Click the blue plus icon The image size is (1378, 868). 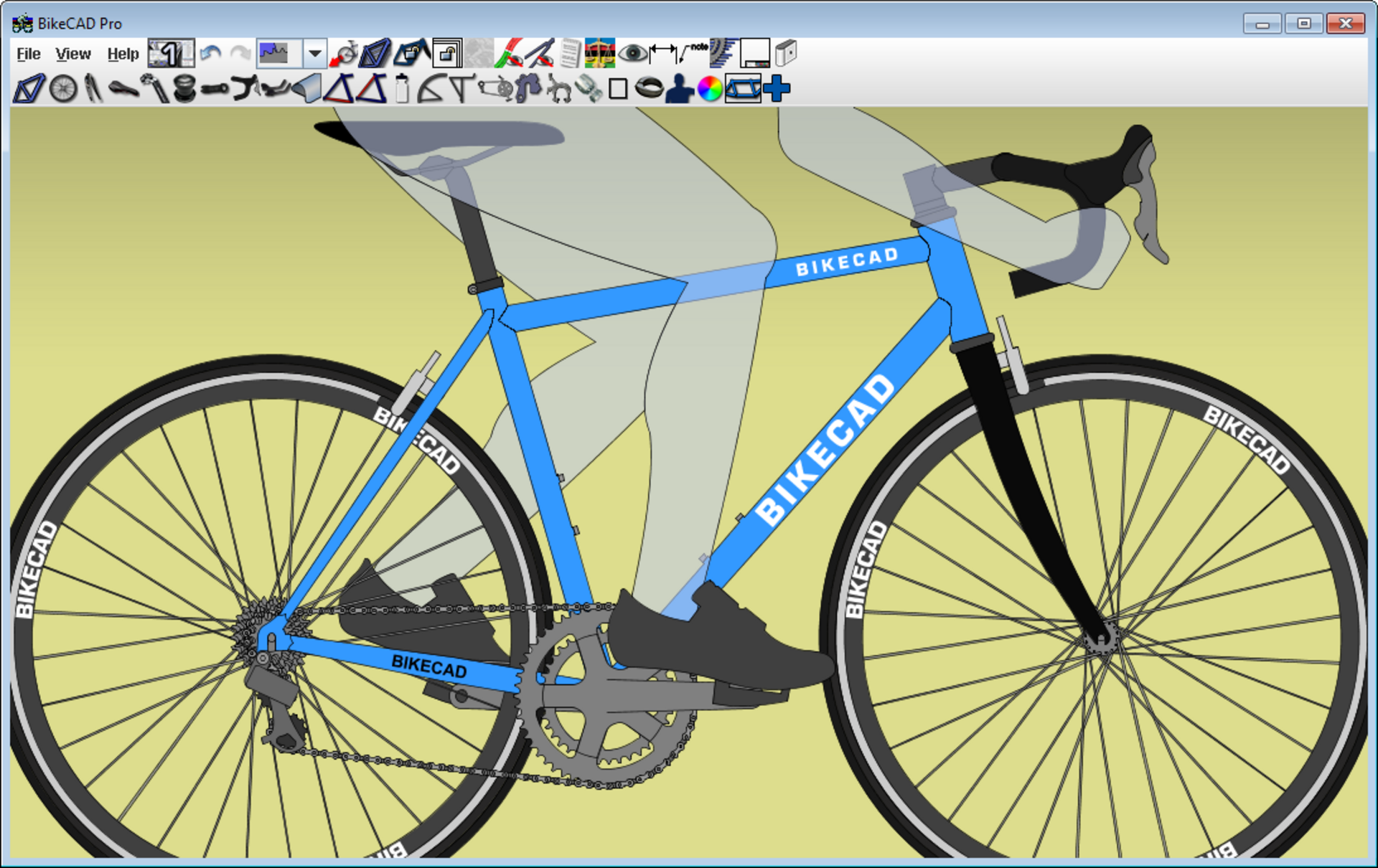point(777,89)
